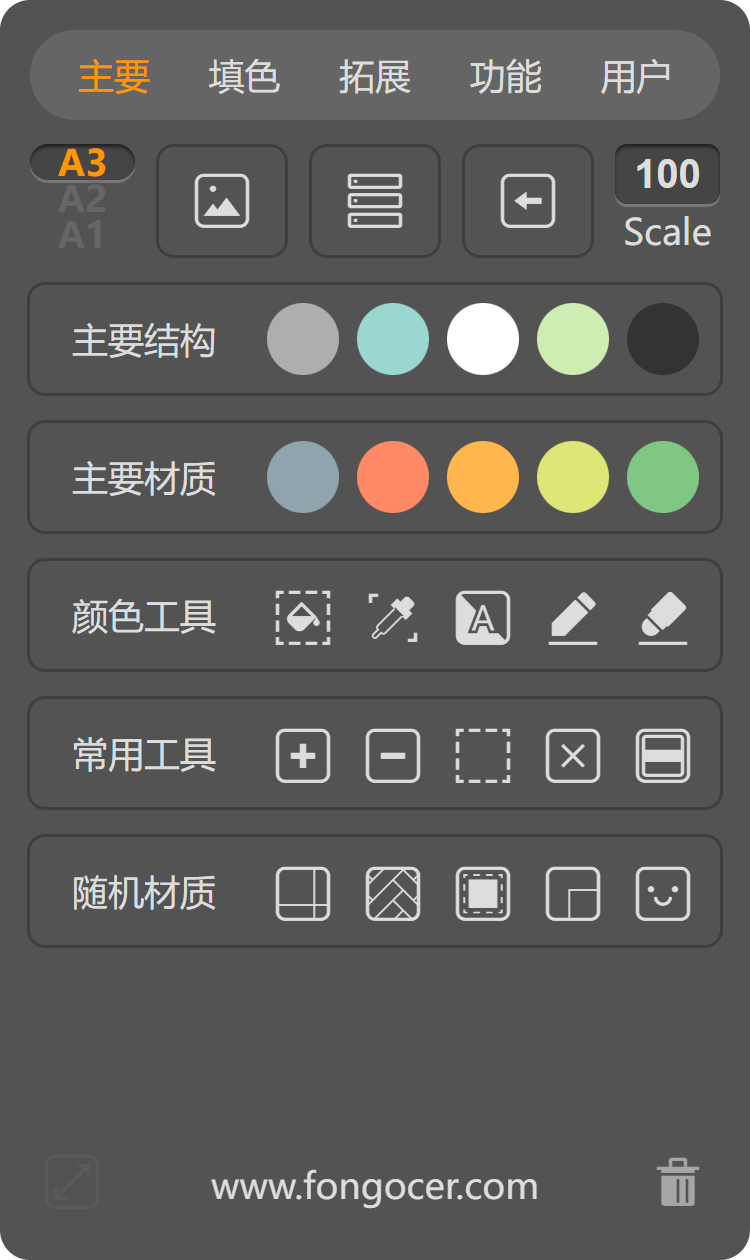Click the pencil edit color tool

pyautogui.click(x=573, y=617)
